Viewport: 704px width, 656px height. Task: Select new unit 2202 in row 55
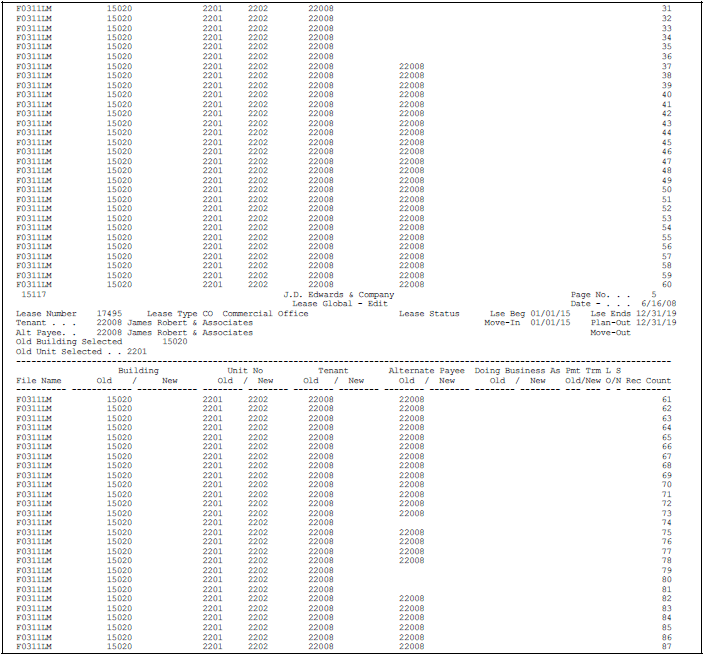click(x=258, y=237)
